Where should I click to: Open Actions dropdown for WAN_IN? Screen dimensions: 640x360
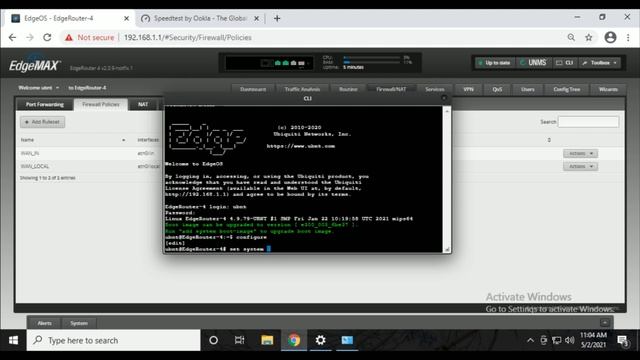[x=580, y=153]
